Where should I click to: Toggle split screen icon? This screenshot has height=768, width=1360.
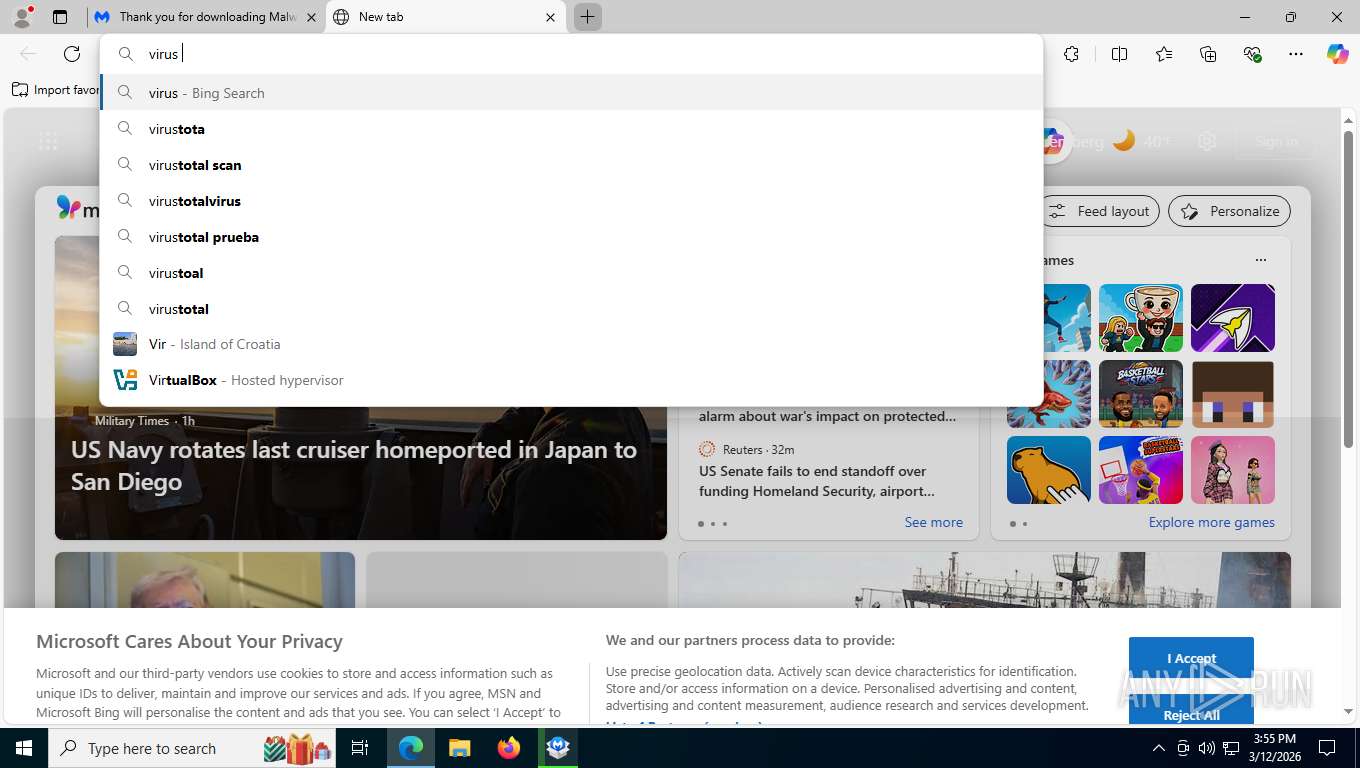[1119, 54]
